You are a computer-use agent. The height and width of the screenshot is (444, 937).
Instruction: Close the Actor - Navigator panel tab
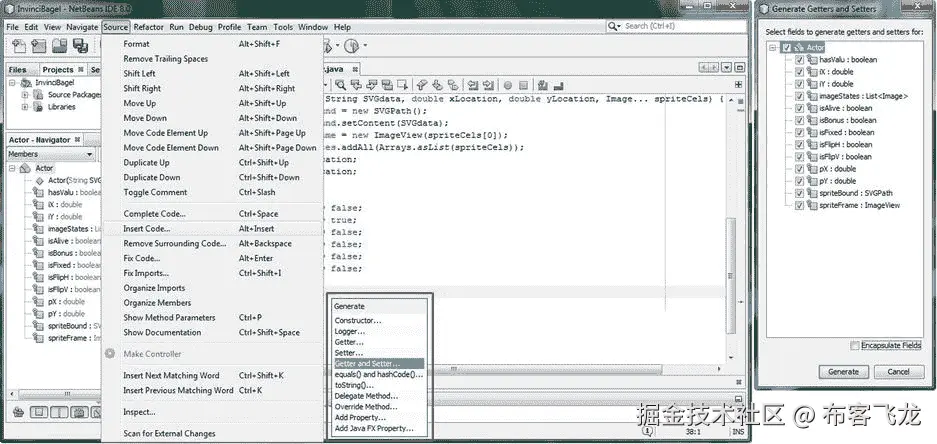tap(77, 140)
